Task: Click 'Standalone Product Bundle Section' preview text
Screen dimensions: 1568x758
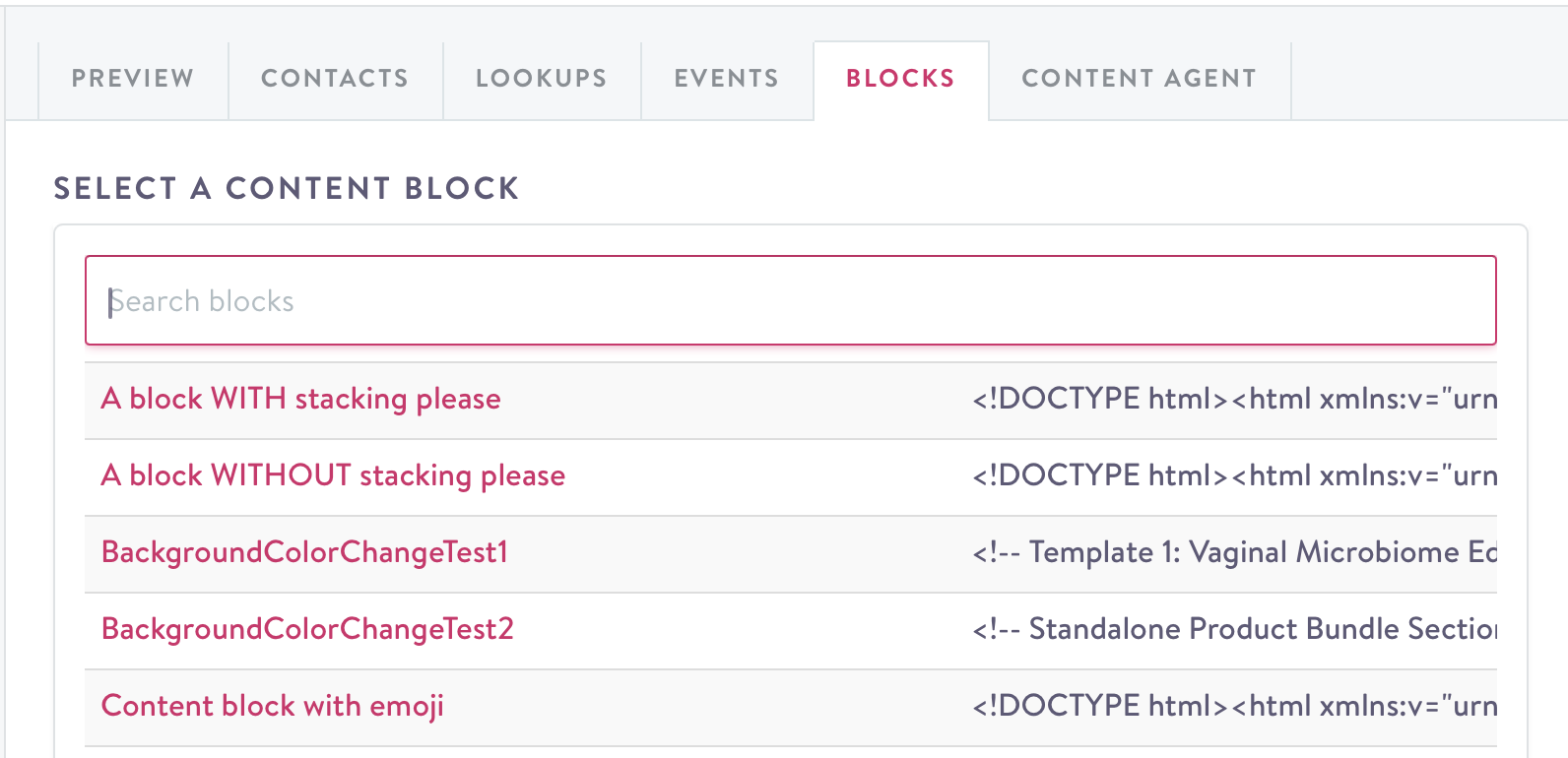Action: tap(1233, 630)
